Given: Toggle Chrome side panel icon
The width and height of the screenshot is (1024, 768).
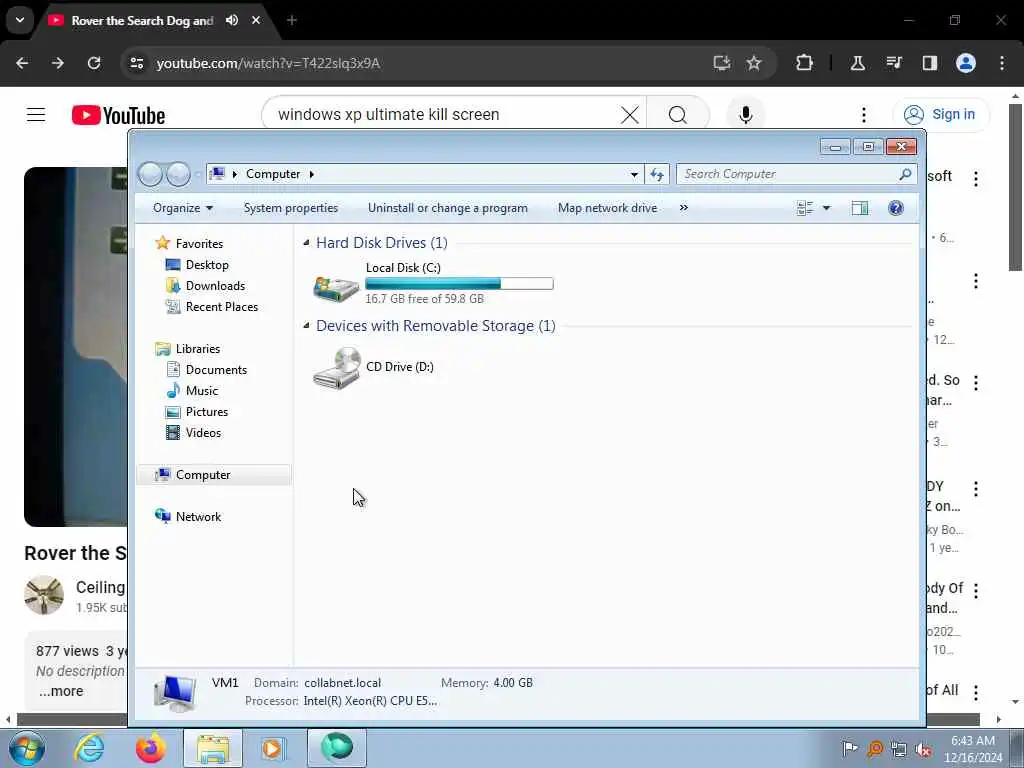Looking at the screenshot, I should (930, 63).
